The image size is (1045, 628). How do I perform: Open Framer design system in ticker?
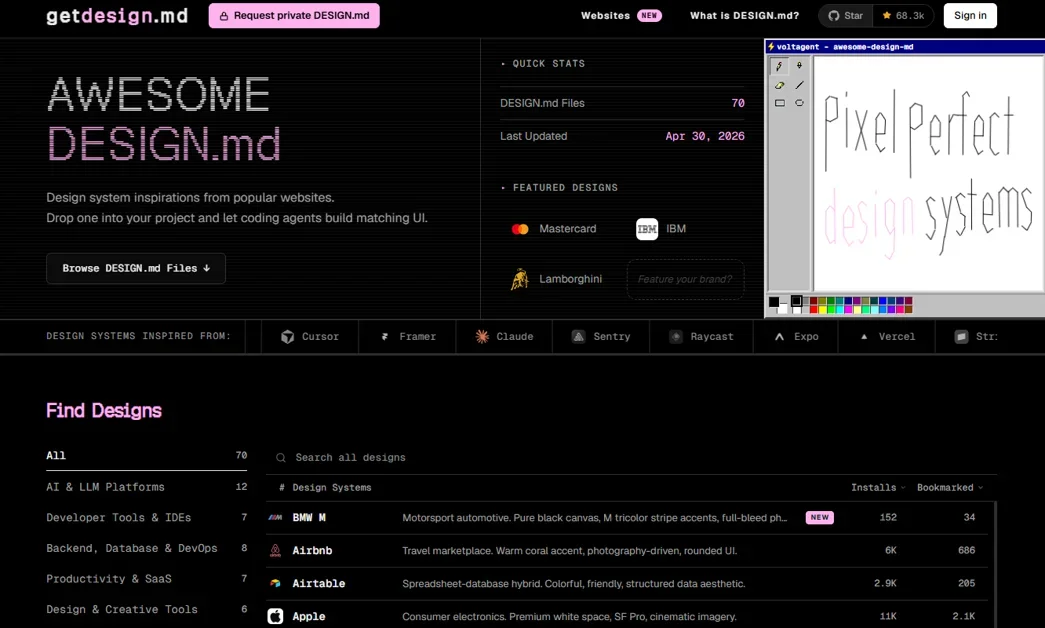click(407, 337)
